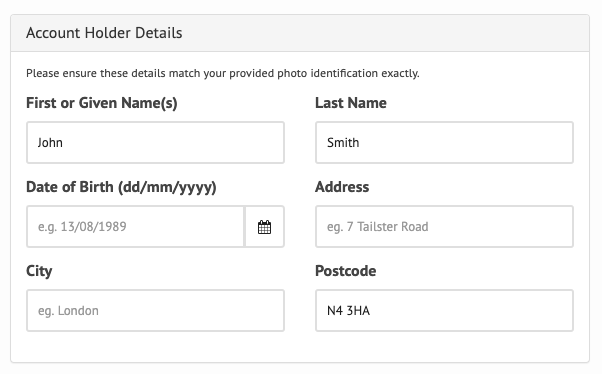Click the 'First or Given Name(s)' label

pos(102,103)
